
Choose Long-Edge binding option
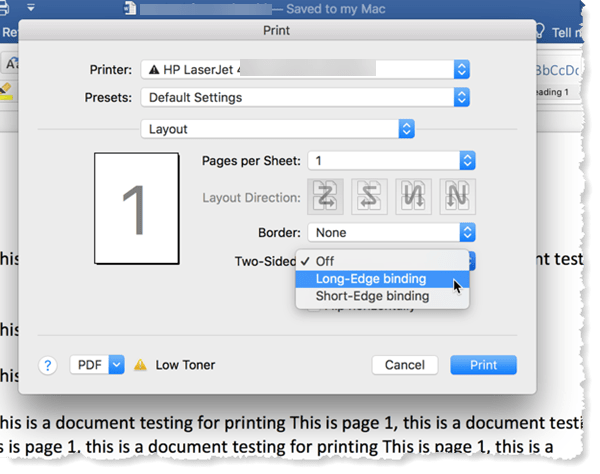coord(382,279)
